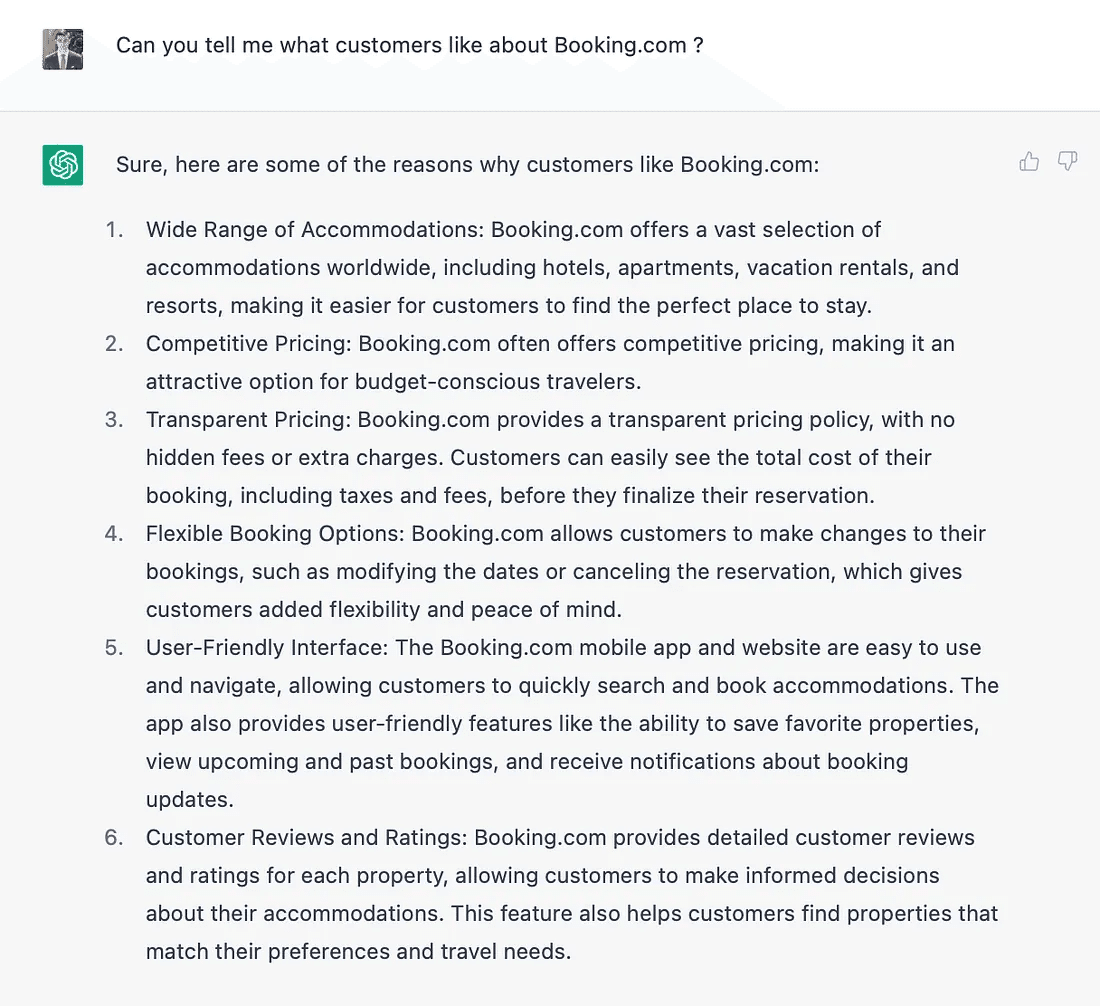Click list number 2 marker

pyautogui.click(x=114, y=344)
